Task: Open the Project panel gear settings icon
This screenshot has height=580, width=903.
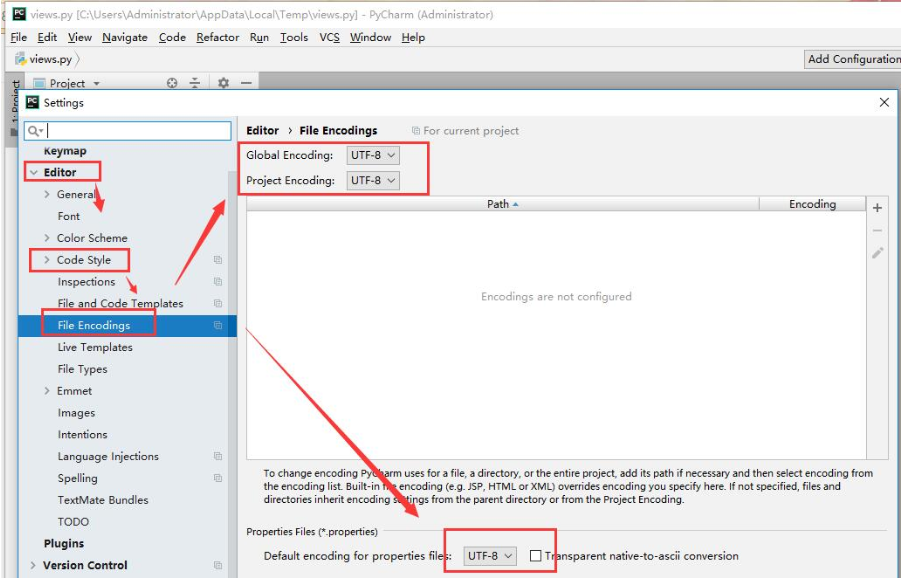Action: (223, 83)
